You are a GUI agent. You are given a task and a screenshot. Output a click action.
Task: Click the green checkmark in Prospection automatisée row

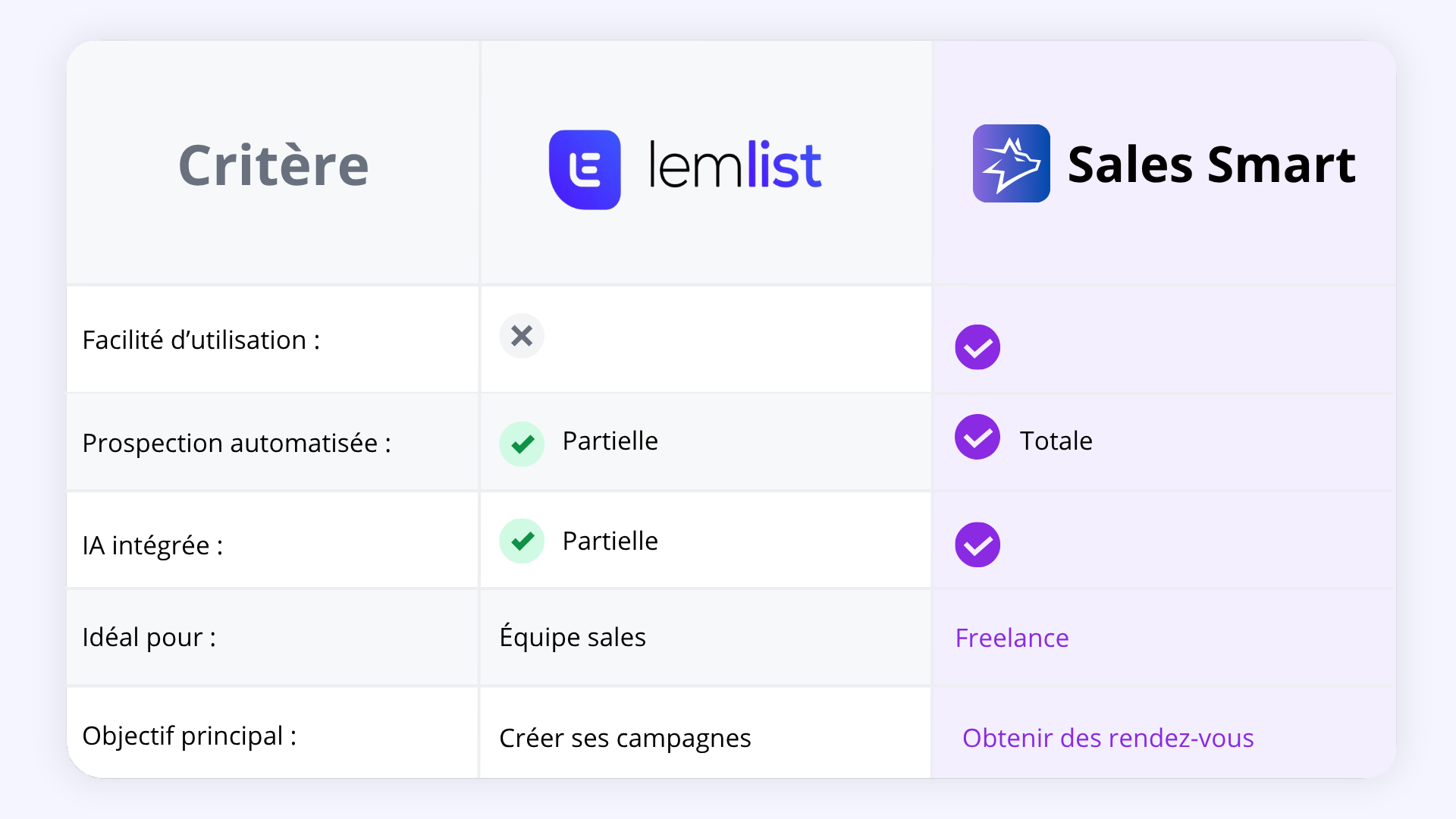(522, 444)
